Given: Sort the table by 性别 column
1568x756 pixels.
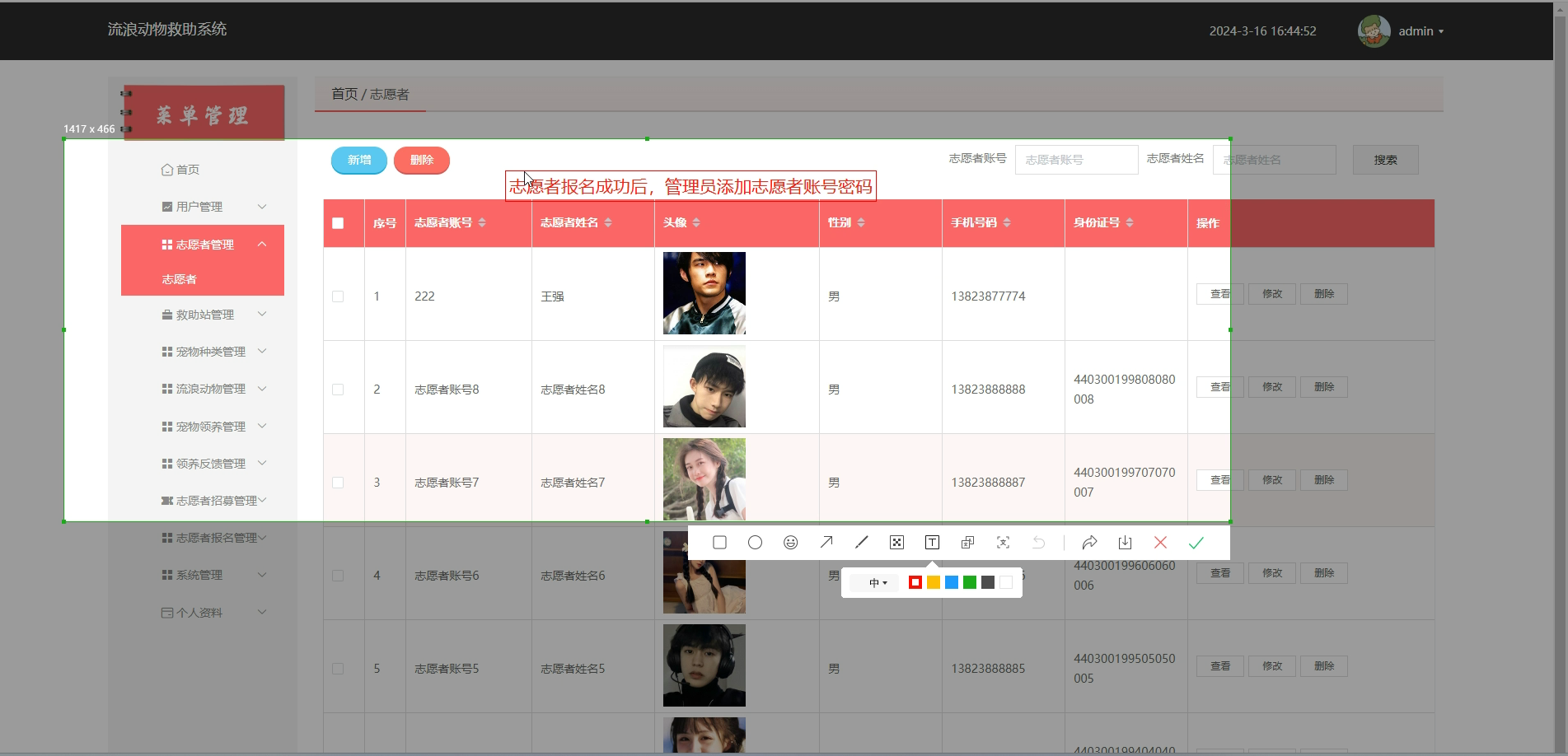Looking at the screenshot, I should pyautogui.click(x=861, y=222).
